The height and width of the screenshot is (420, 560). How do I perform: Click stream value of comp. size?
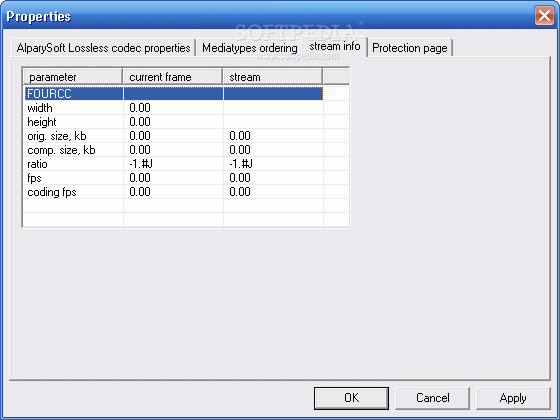pos(240,150)
